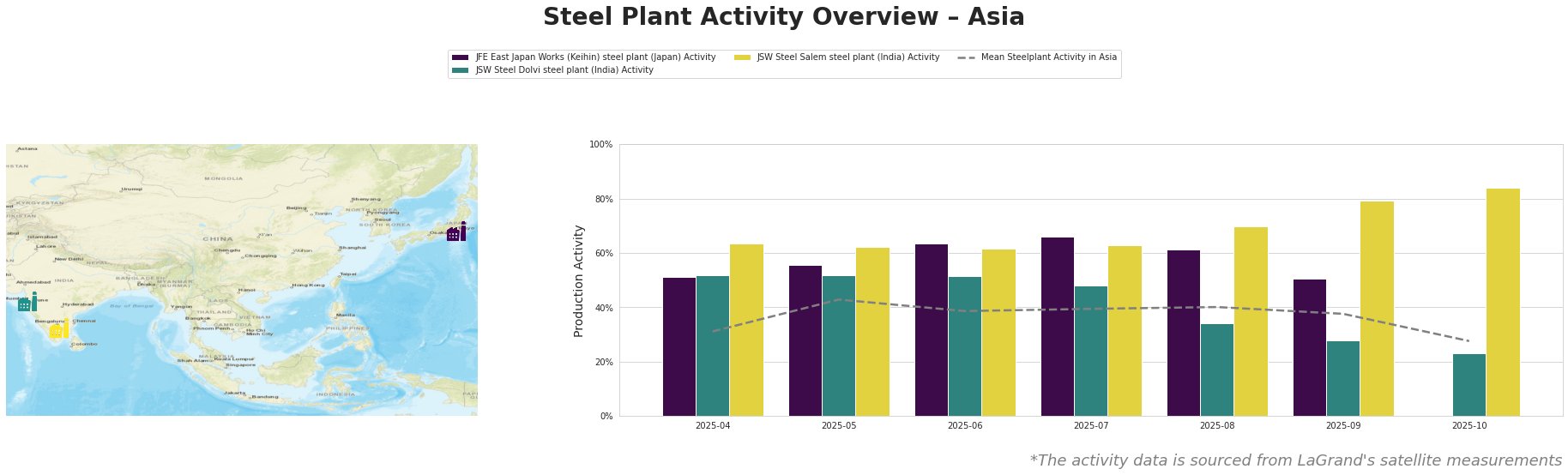This screenshot has height=475, width=1568.
Task: Click the purple factory icon in Japan
Action: pos(456,232)
